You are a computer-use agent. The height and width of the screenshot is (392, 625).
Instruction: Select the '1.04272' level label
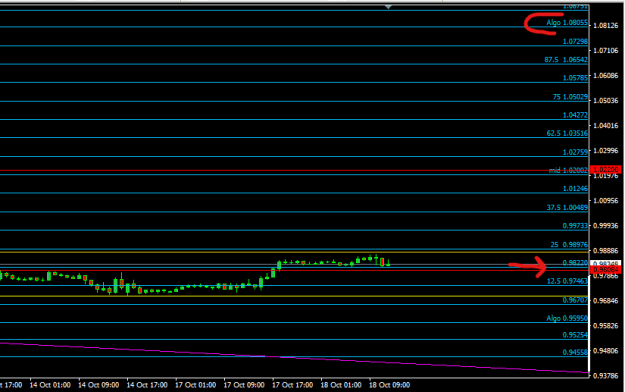[575, 115]
